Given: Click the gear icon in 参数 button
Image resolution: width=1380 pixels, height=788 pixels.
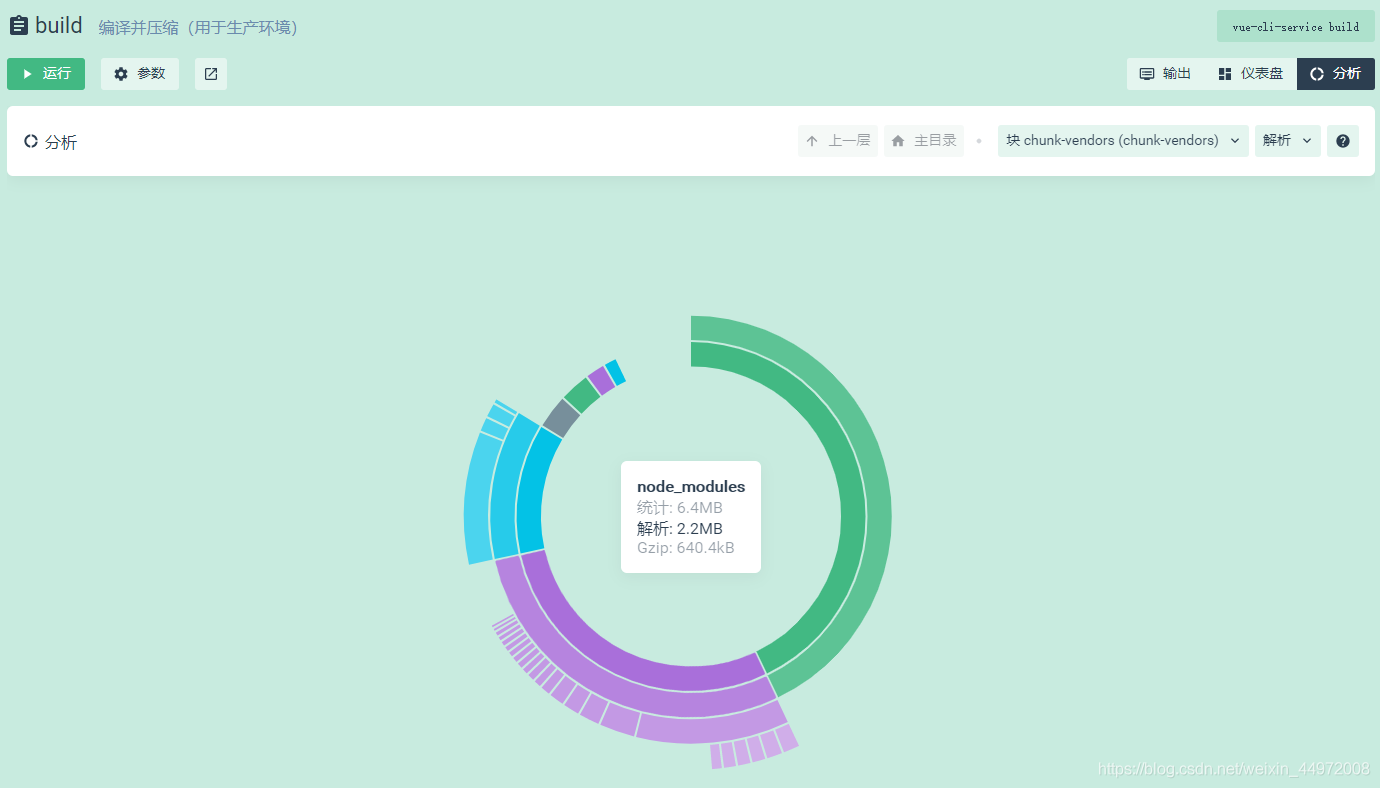Looking at the screenshot, I should (121, 74).
